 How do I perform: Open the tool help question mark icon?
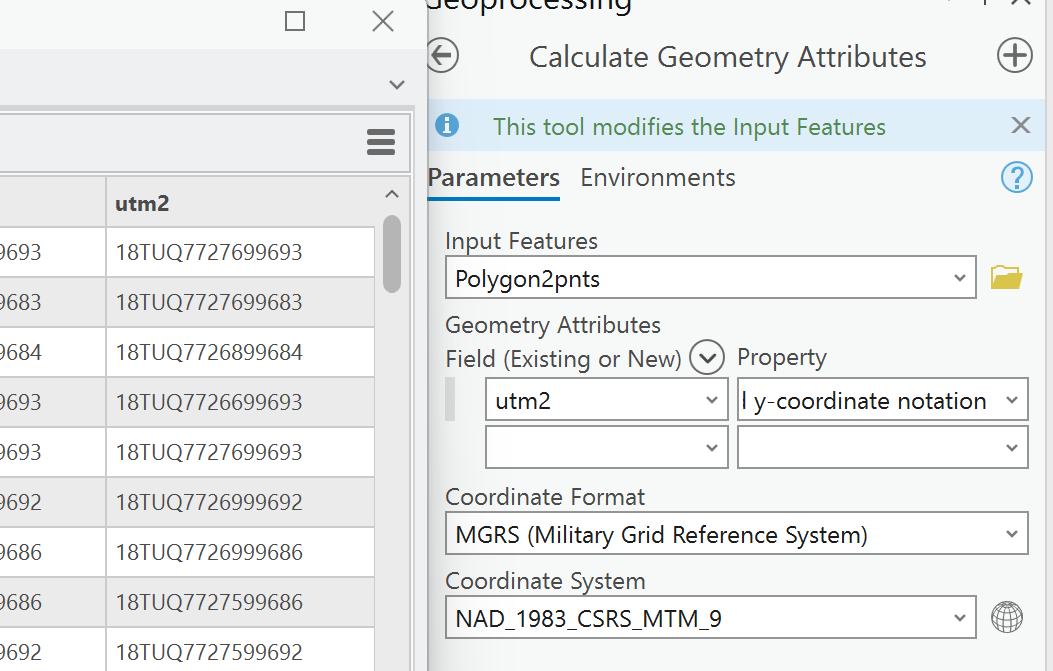click(x=1016, y=178)
